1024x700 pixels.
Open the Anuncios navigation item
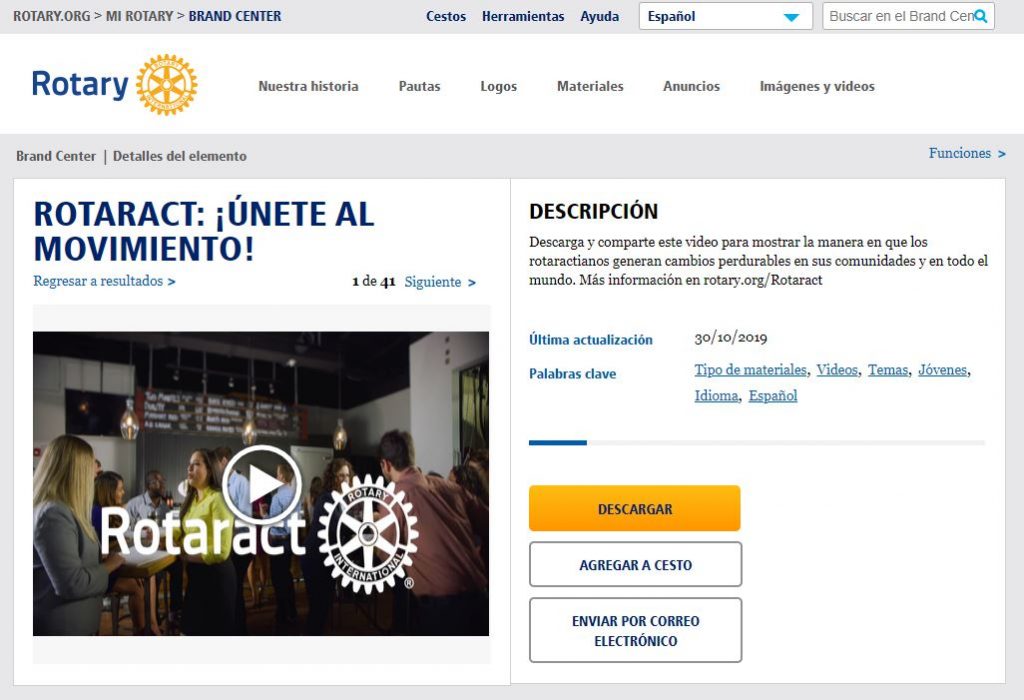point(691,86)
